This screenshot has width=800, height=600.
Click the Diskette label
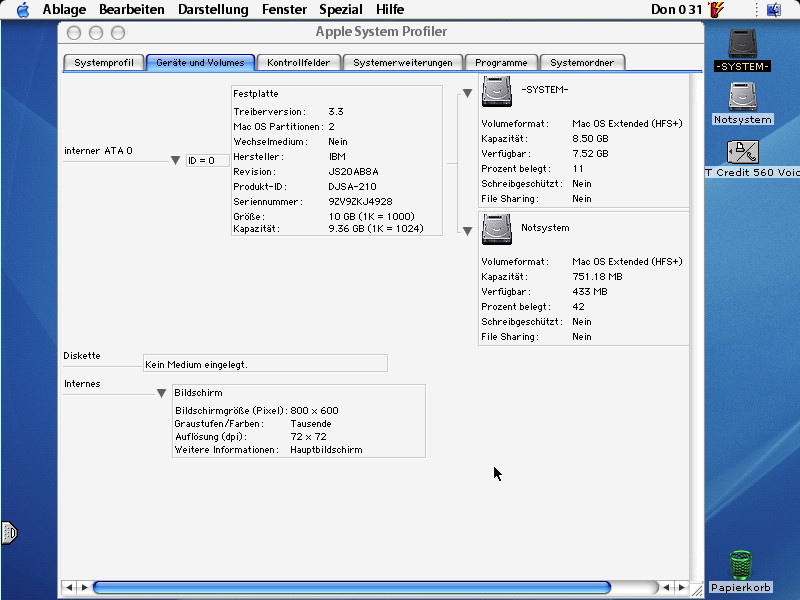[x=82, y=356]
